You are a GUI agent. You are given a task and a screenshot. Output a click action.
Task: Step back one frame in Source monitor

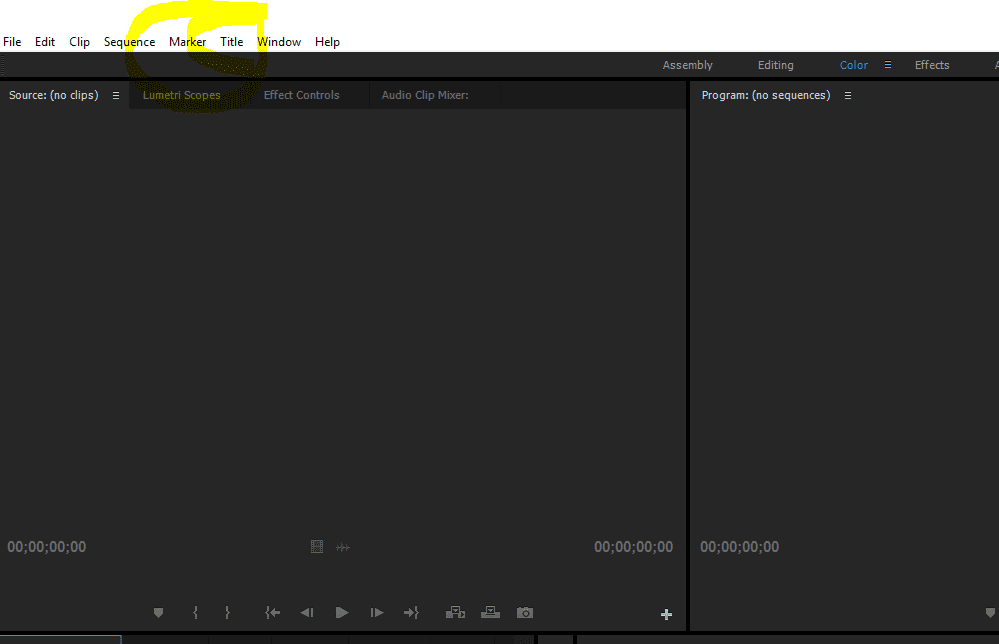click(307, 613)
